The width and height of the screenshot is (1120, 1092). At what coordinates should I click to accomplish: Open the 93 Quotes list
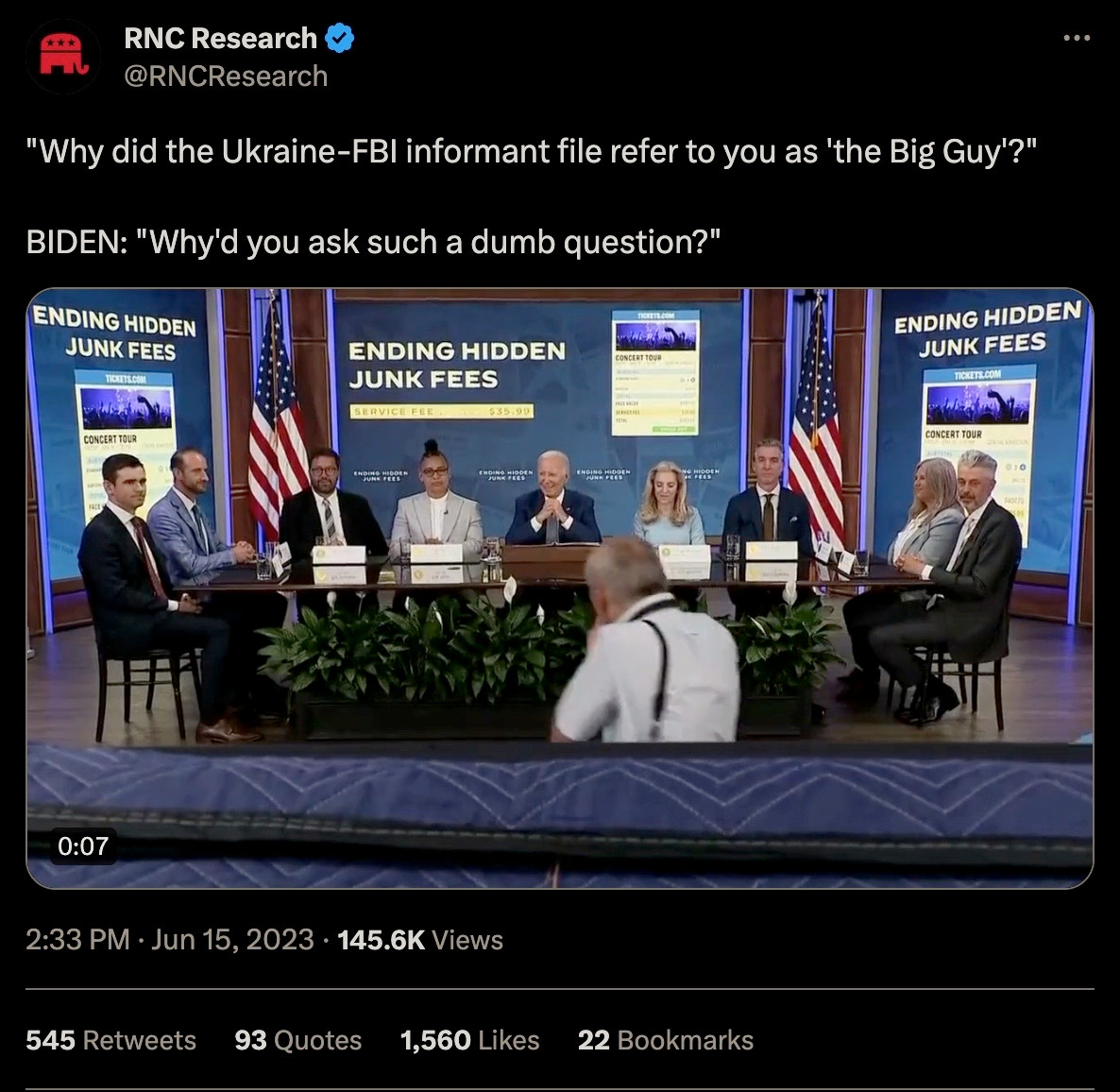tap(297, 1040)
